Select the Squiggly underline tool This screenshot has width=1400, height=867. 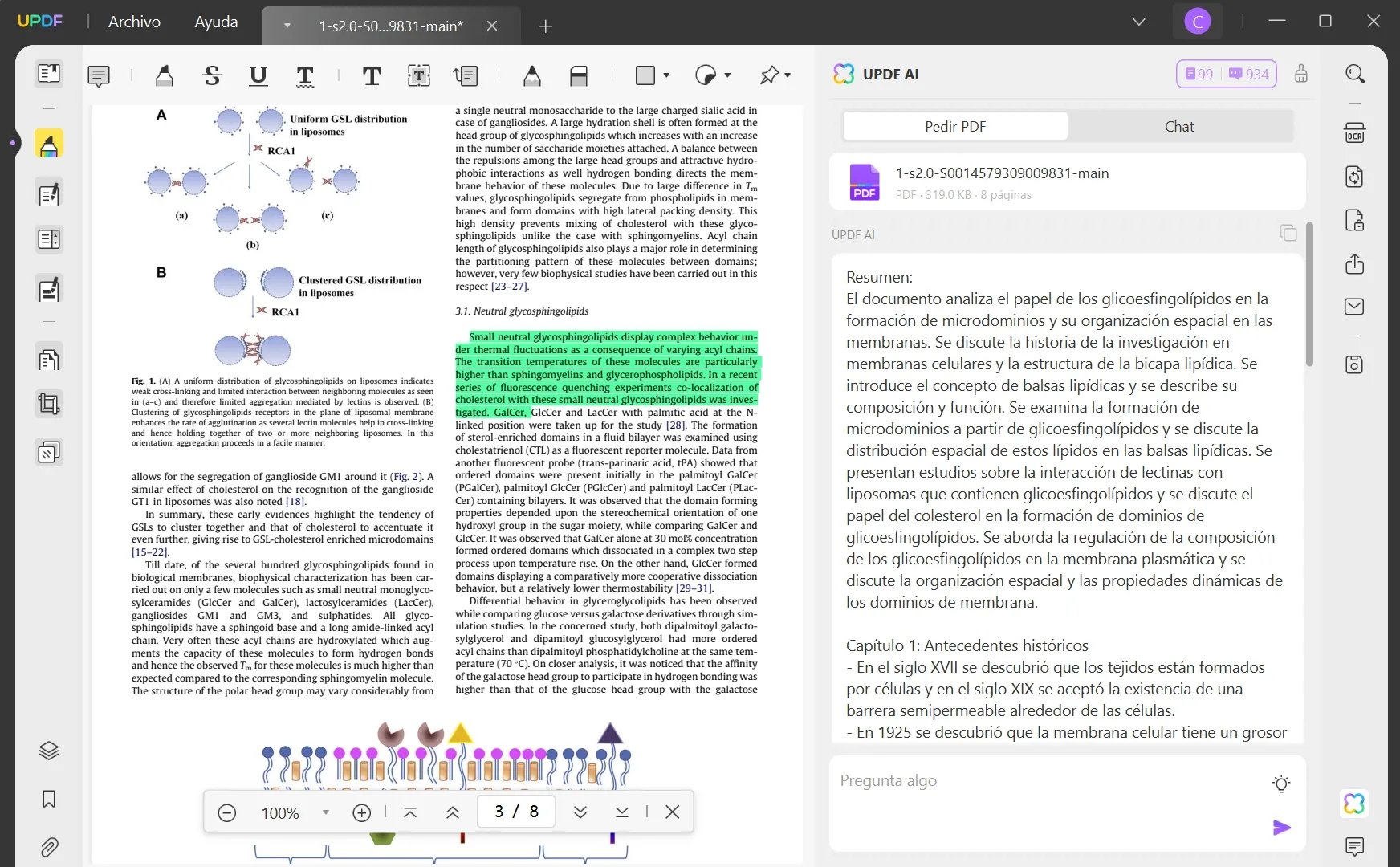[x=305, y=76]
